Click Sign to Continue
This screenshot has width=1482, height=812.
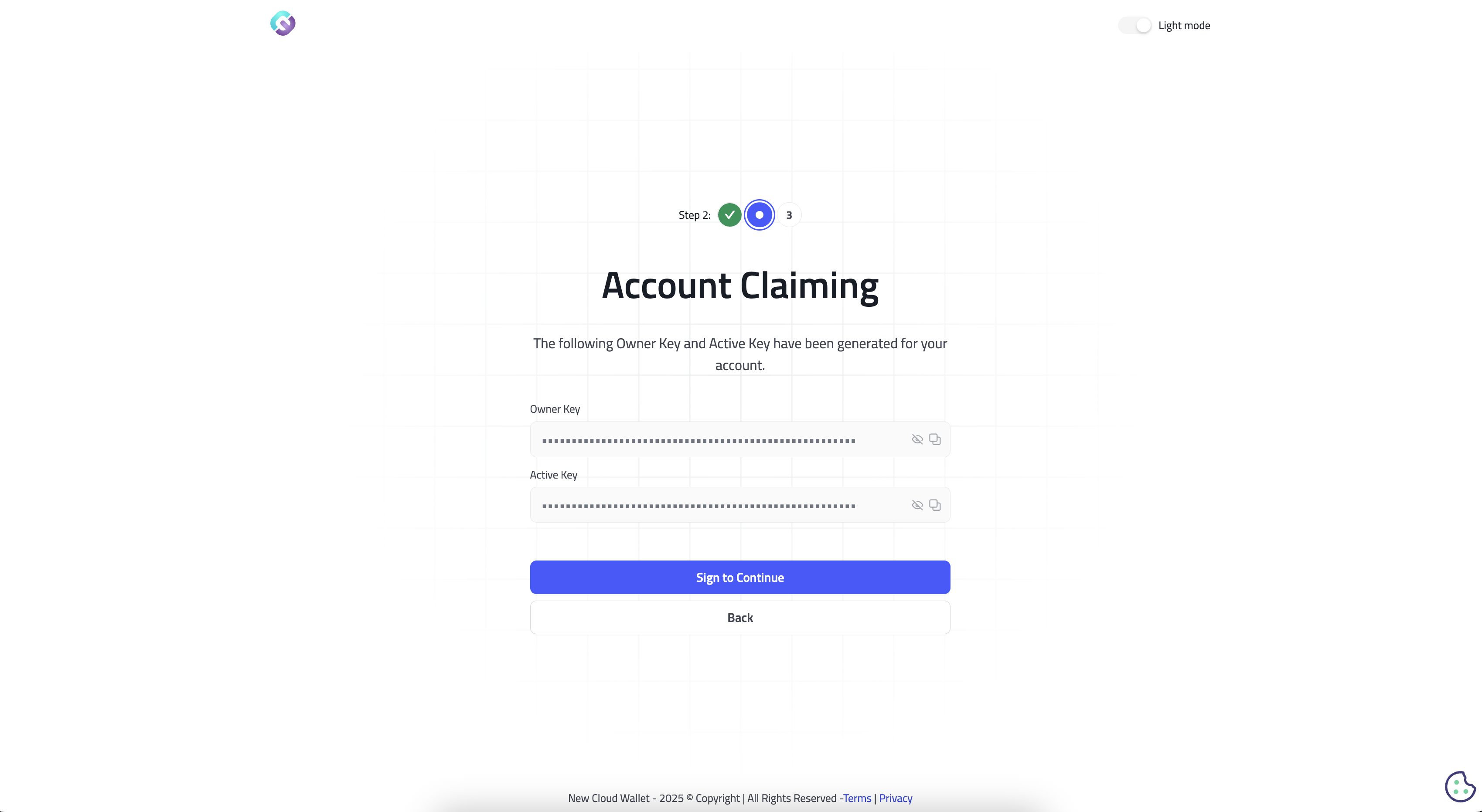740,577
